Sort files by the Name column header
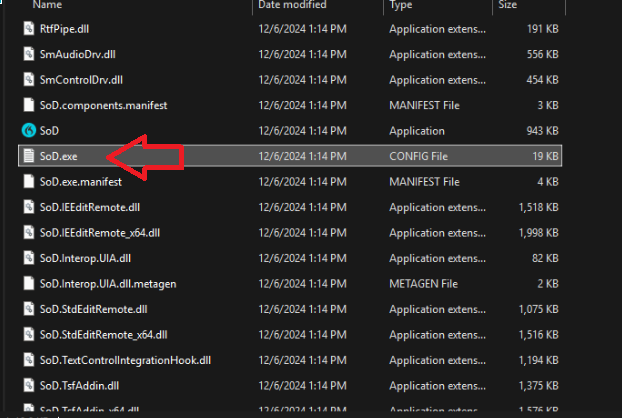Image resolution: width=622 pixels, height=418 pixels. coord(48,5)
